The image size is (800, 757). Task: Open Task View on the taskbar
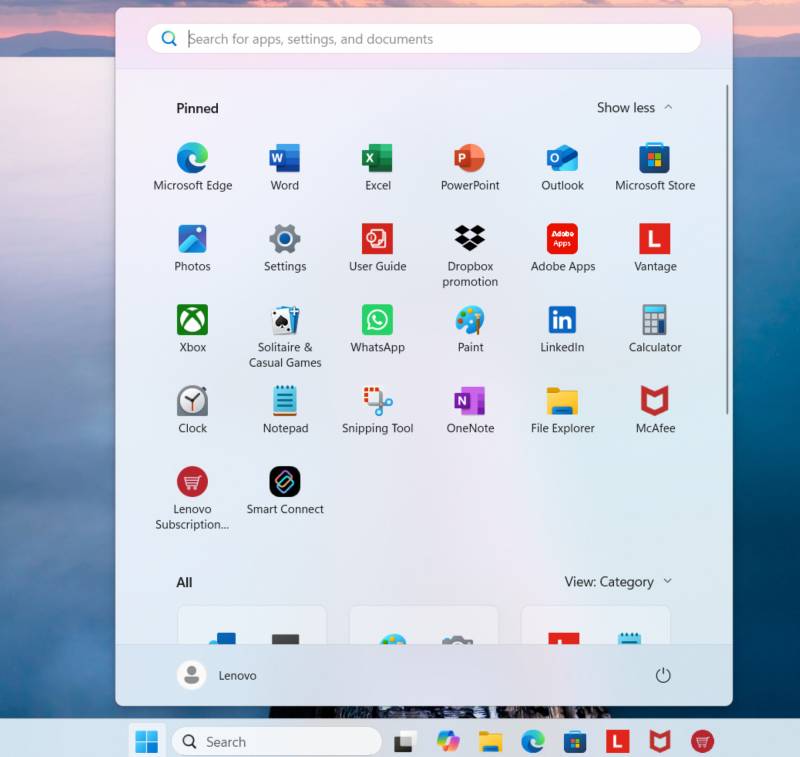click(x=406, y=741)
